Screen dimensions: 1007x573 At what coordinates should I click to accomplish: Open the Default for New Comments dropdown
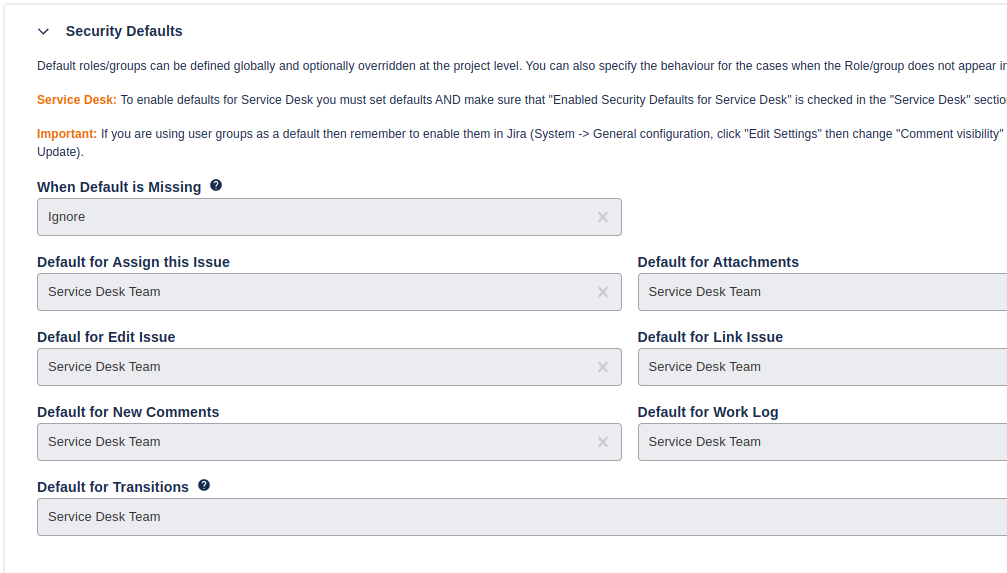310,442
